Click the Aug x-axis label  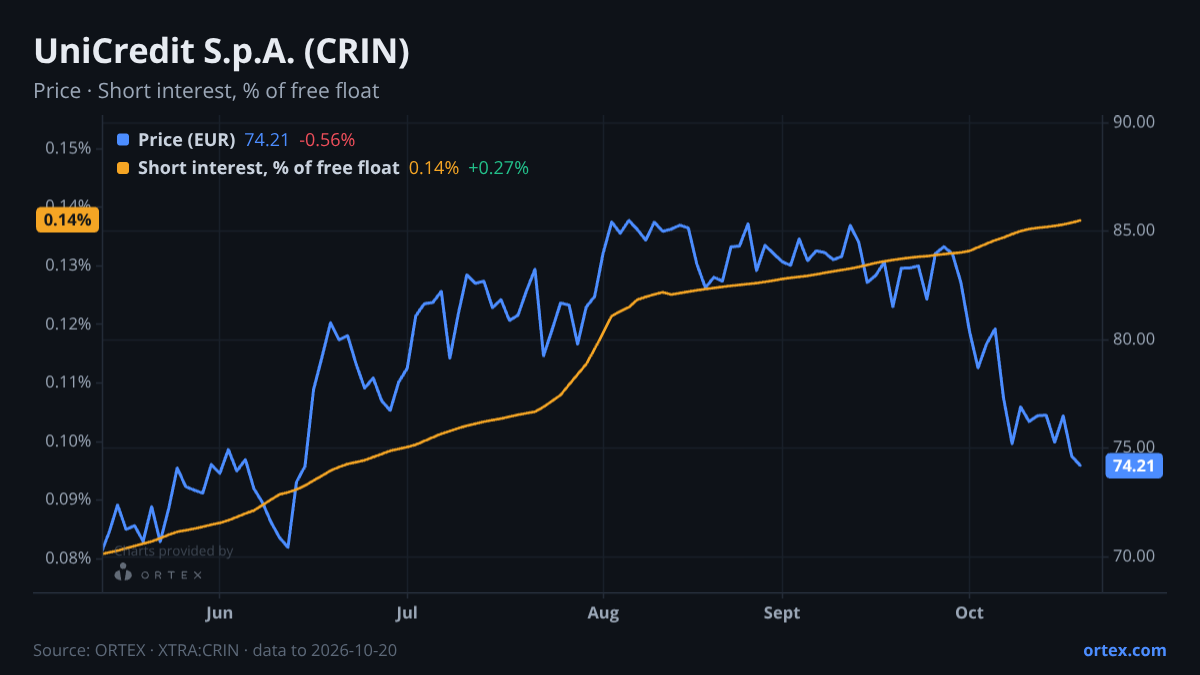603,613
